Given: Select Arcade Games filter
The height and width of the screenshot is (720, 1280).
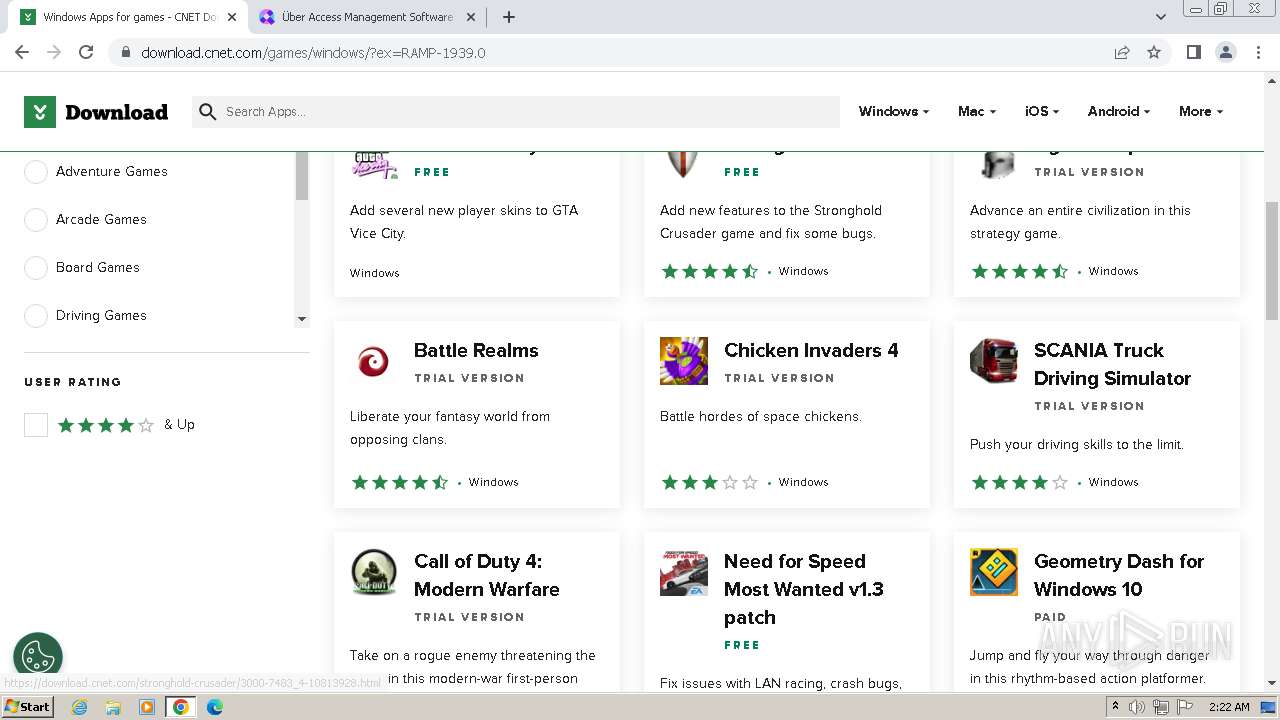Looking at the screenshot, I should click(36, 220).
